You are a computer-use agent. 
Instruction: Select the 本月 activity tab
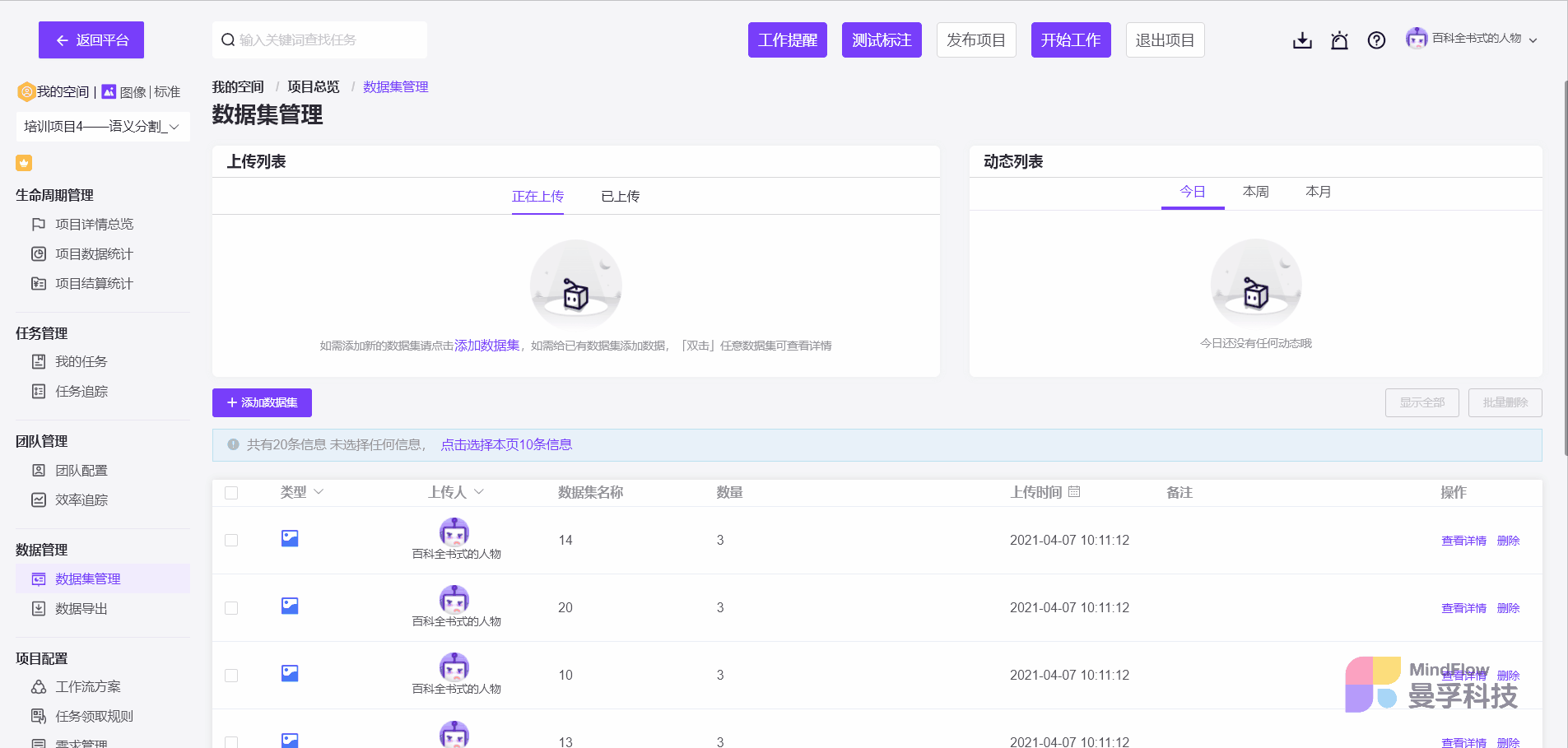pyautogui.click(x=1318, y=191)
